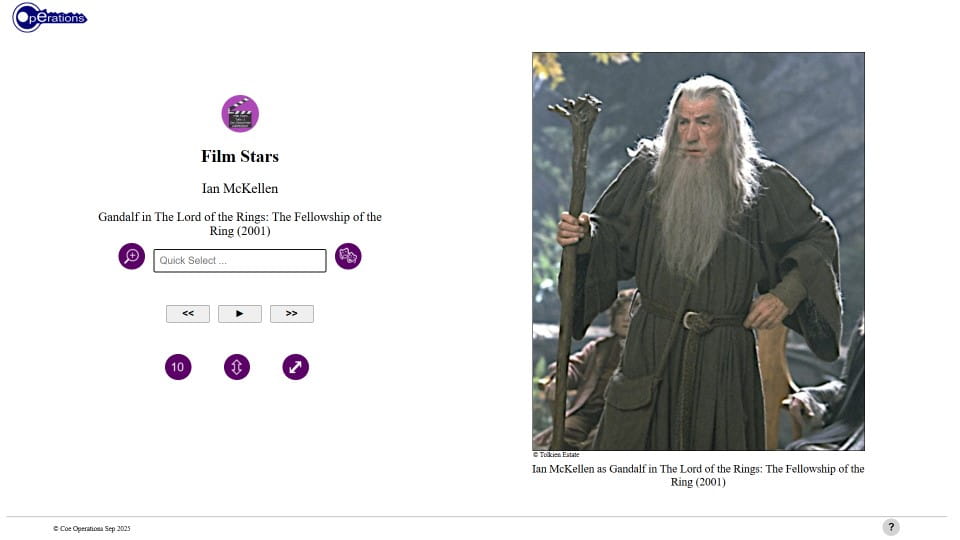Click the Gandalf role description below the name
Viewport: 960px width, 540px height.
click(x=240, y=223)
